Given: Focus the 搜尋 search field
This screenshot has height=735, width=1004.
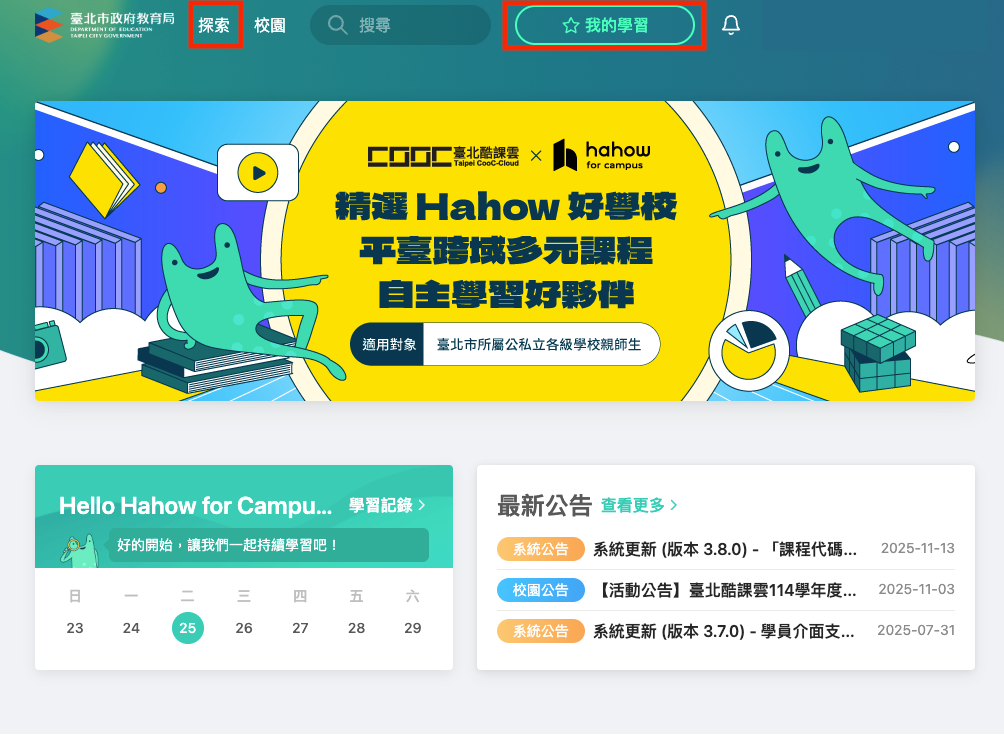Looking at the screenshot, I should (400, 25).
